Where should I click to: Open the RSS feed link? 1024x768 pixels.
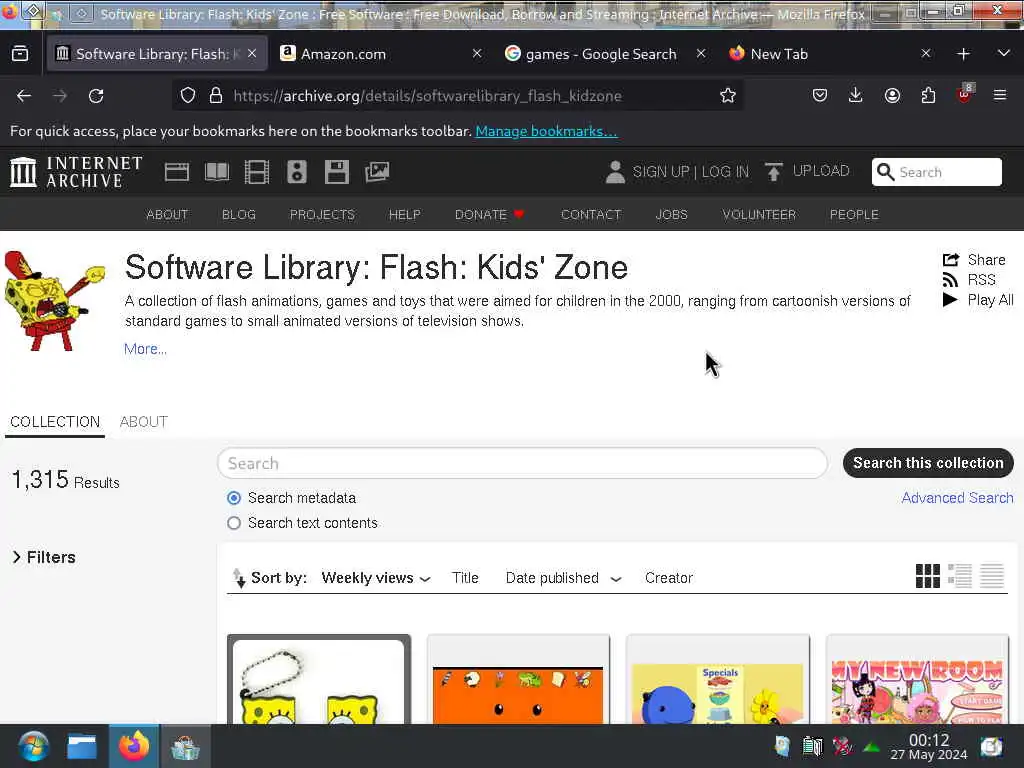tap(968, 280)
